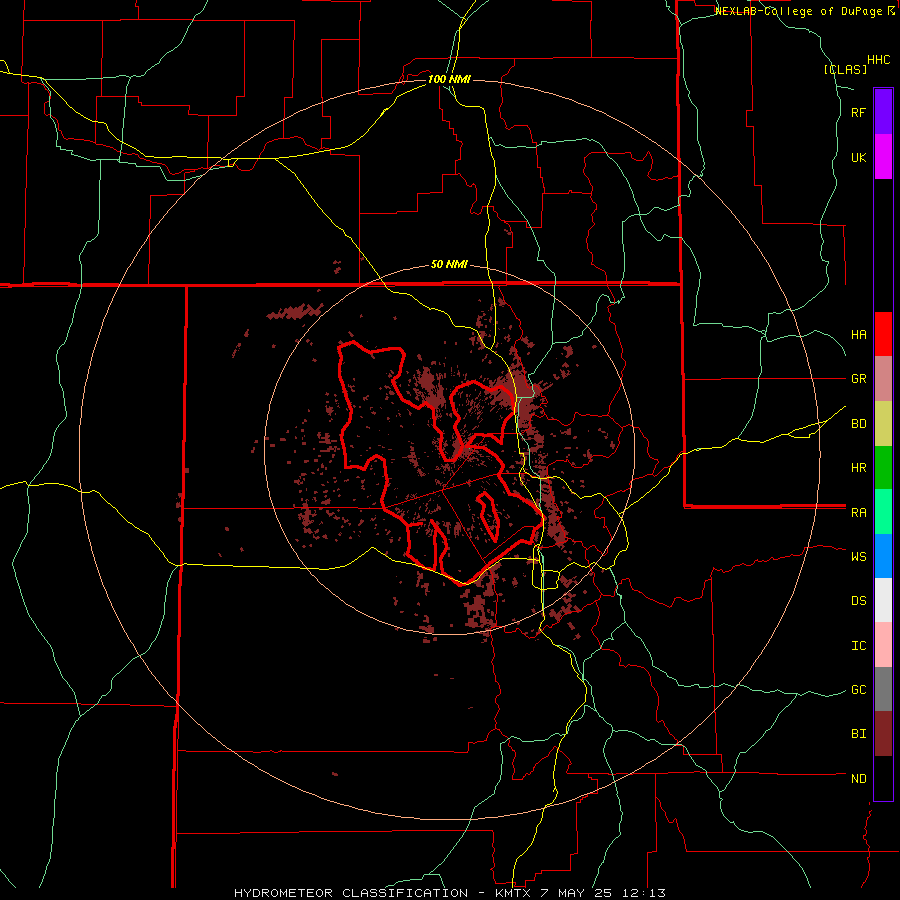Click the HHC product label

click(879, 60)
